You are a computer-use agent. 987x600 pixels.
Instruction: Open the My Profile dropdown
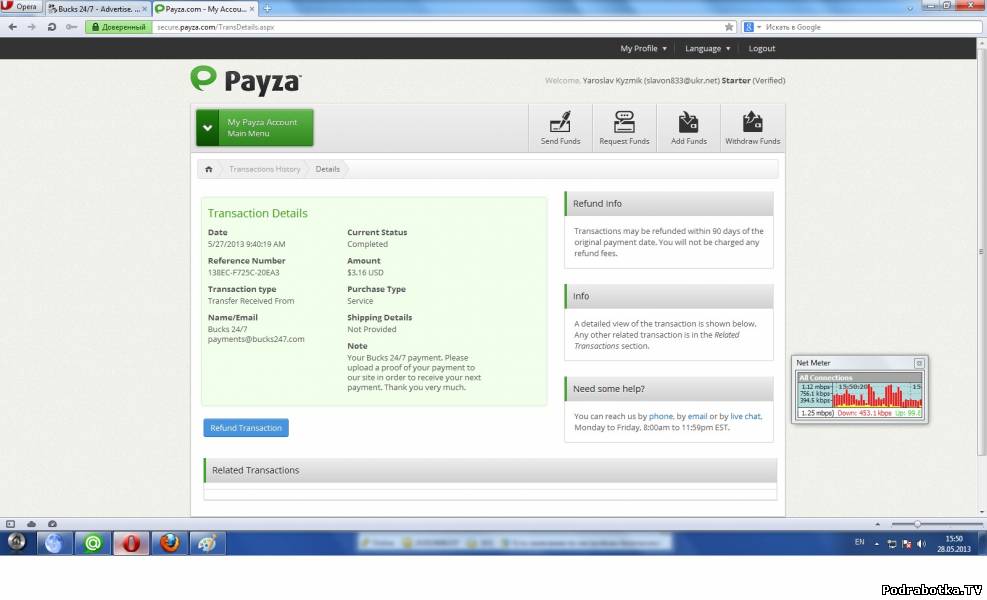coord(643,48)
